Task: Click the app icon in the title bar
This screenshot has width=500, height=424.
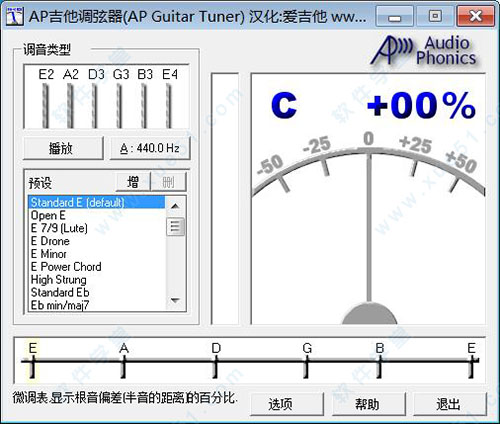Action: (x=15, y=15)
